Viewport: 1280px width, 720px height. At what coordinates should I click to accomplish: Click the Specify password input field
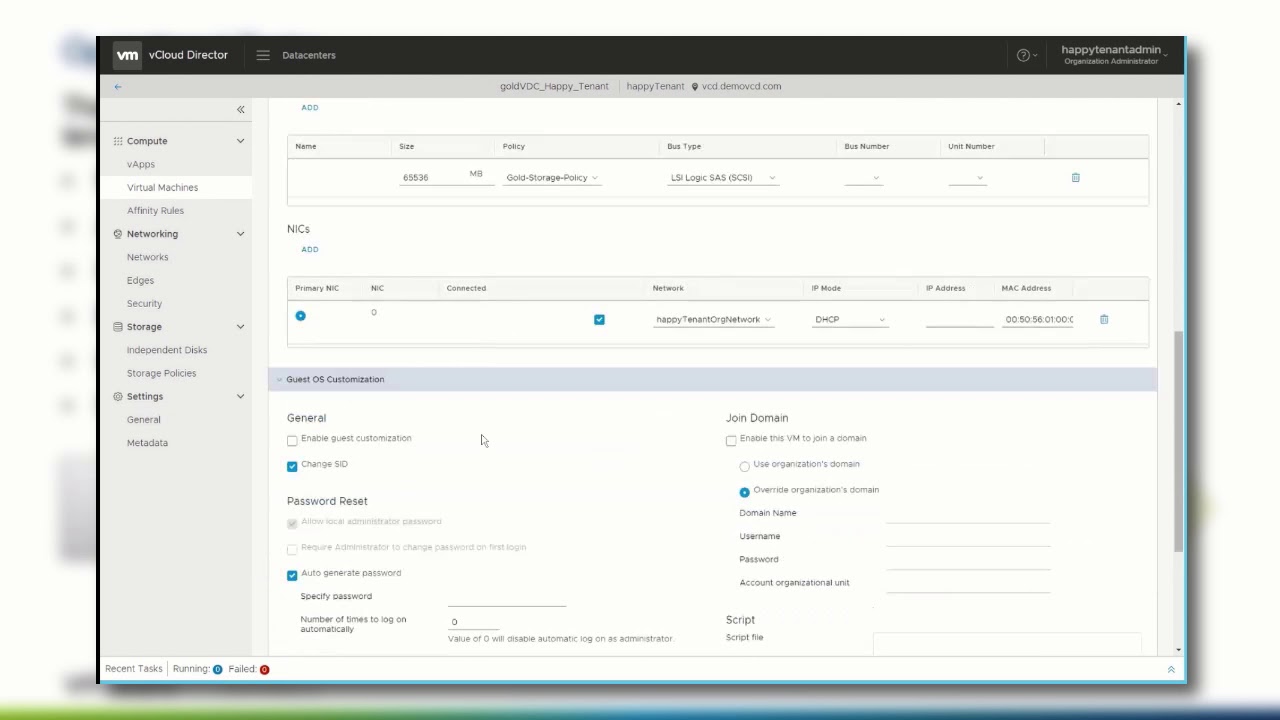[x=507, y=597]
